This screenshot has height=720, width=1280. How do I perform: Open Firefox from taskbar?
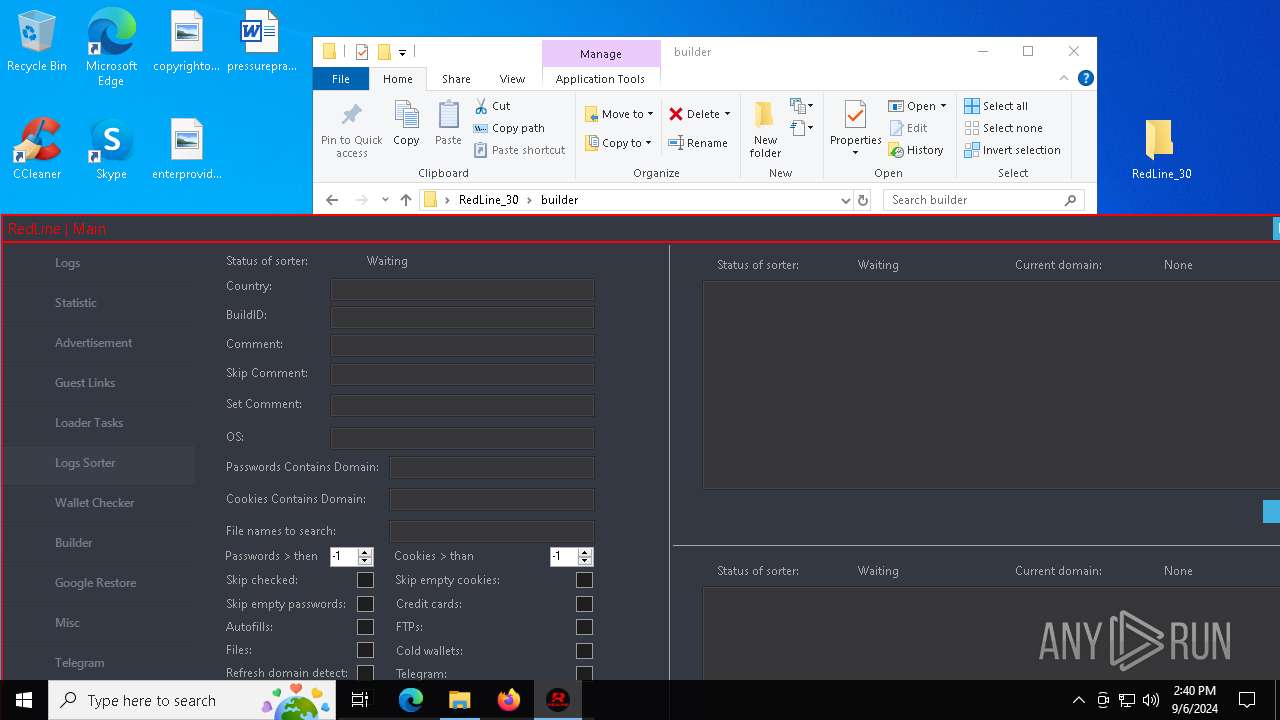[509, 700]
